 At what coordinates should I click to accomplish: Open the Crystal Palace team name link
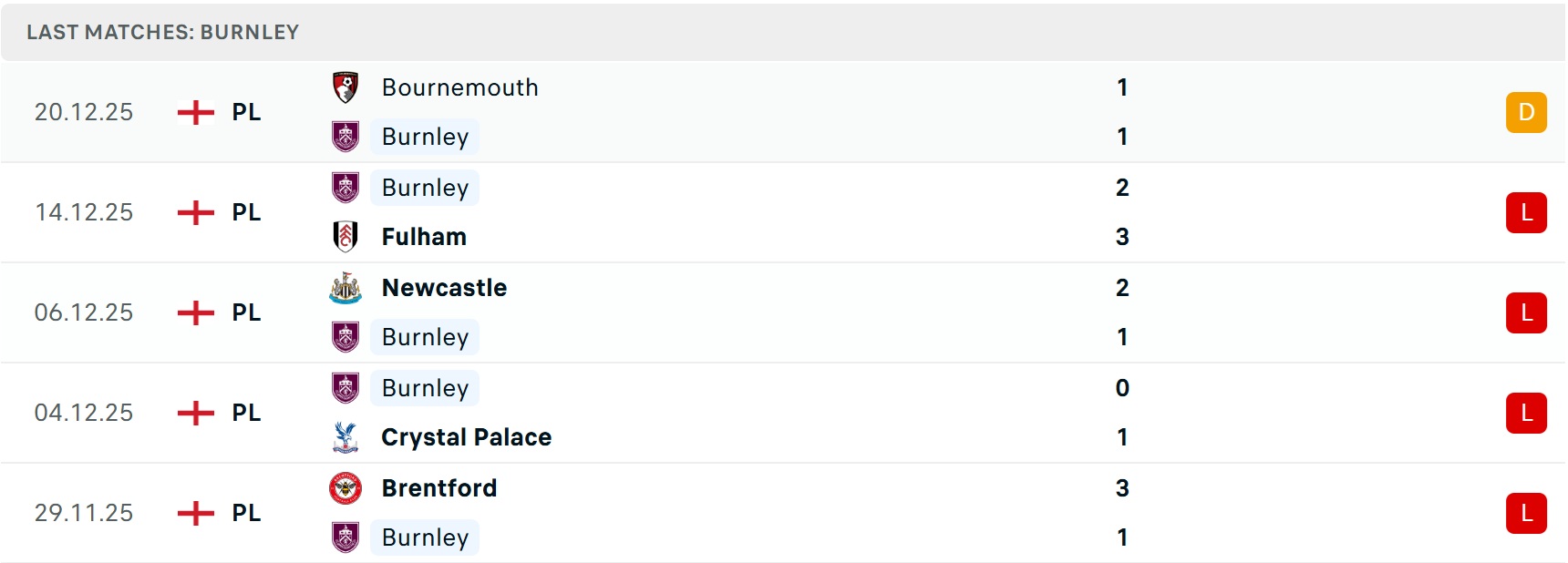point(466,437)
